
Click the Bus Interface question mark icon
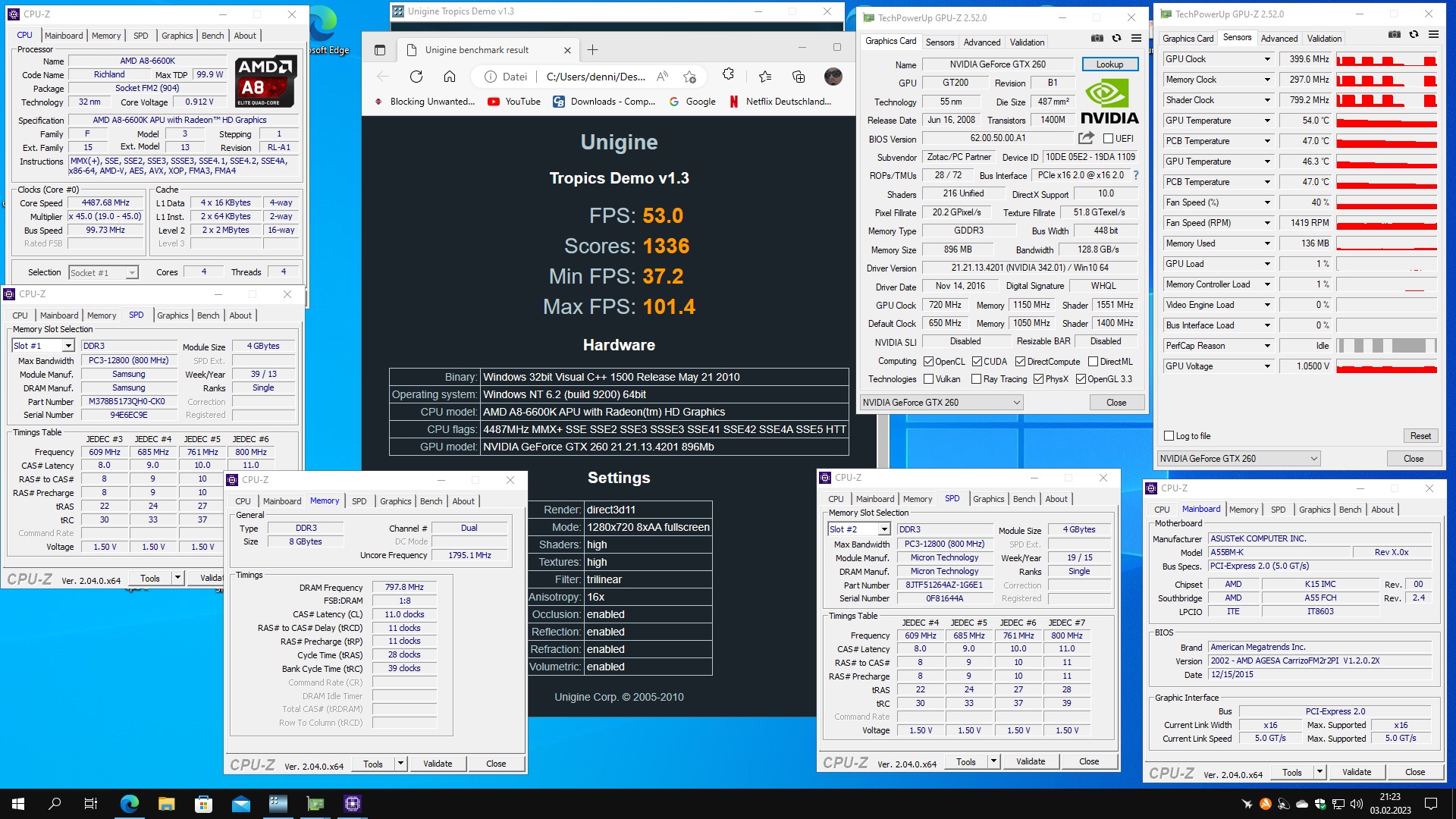pos(1135,175)
